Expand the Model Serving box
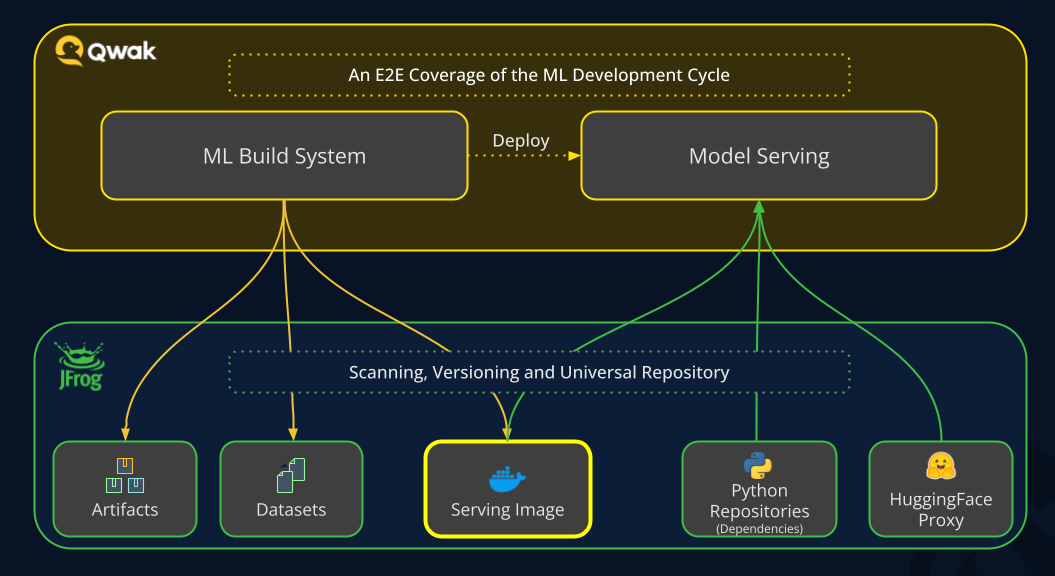Screen dimensions: 1055x576 coord(758,156)
